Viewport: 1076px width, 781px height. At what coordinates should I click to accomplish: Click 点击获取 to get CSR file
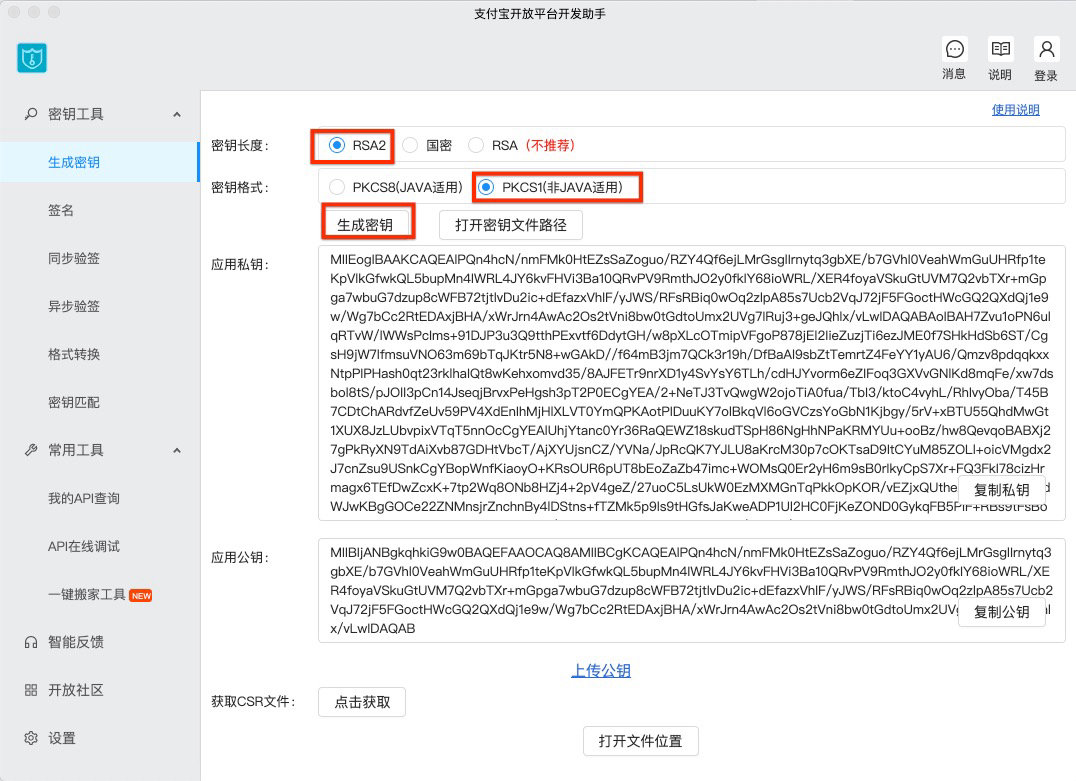[x=362, y=702]
